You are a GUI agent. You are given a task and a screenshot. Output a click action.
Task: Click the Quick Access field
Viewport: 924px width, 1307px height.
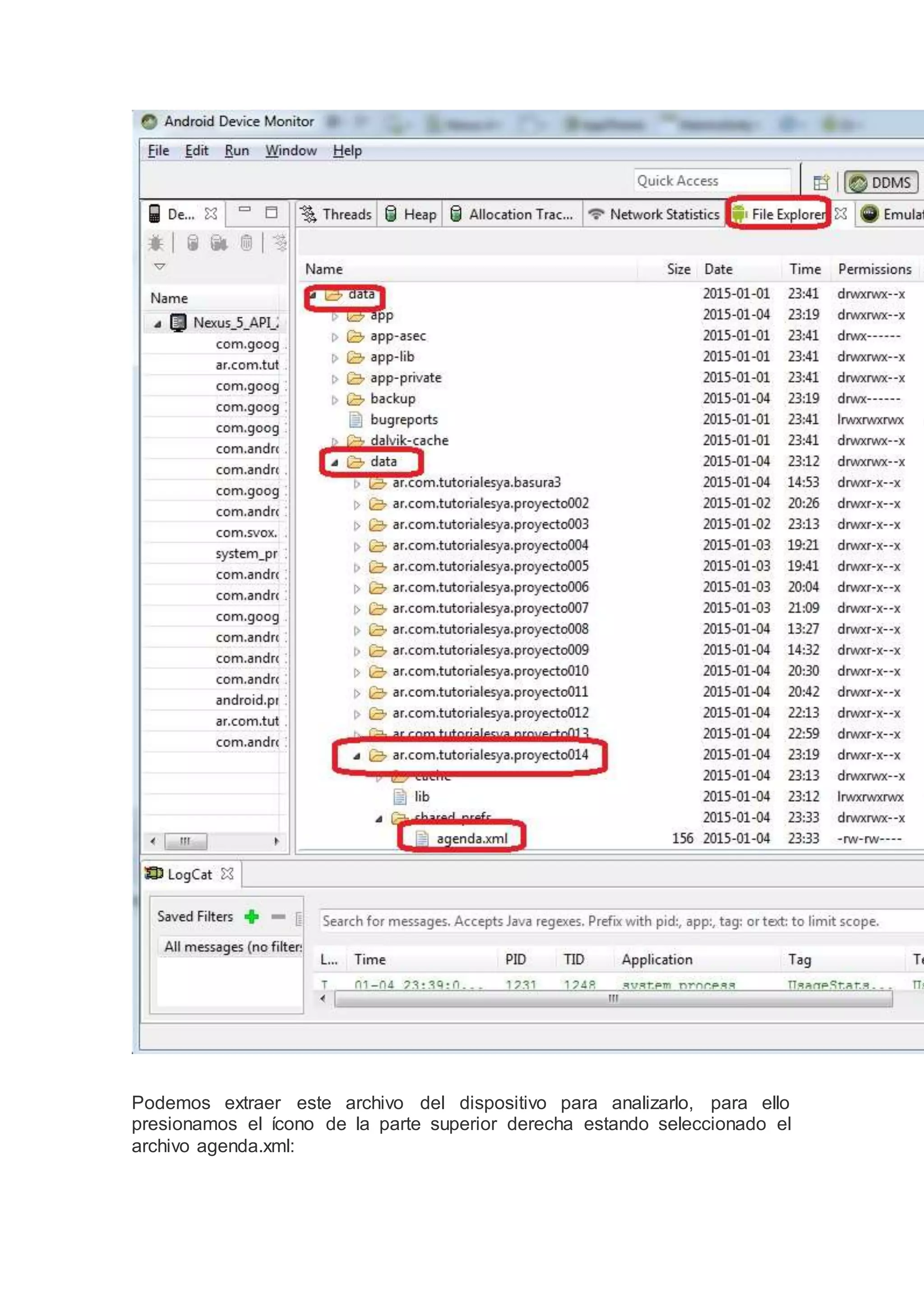pyautogui.click(x=712, y=181)
